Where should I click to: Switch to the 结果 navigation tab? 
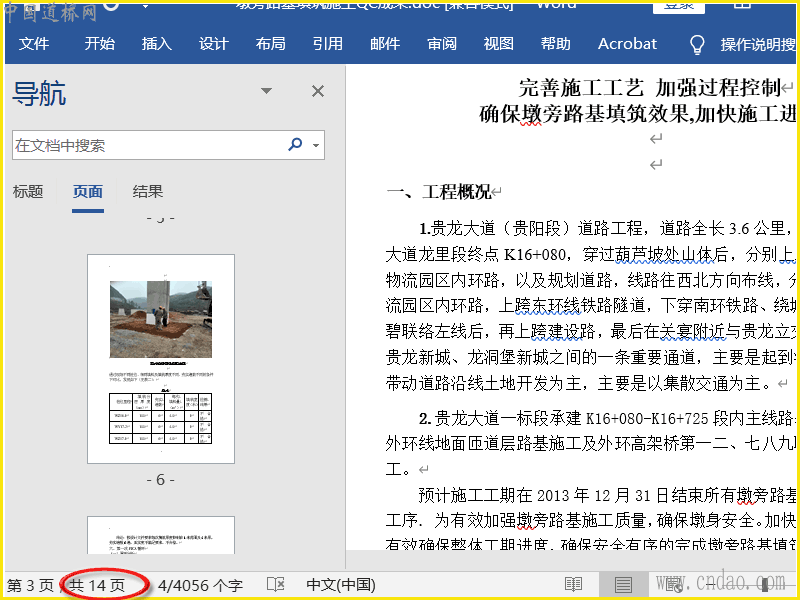point(148,192)
